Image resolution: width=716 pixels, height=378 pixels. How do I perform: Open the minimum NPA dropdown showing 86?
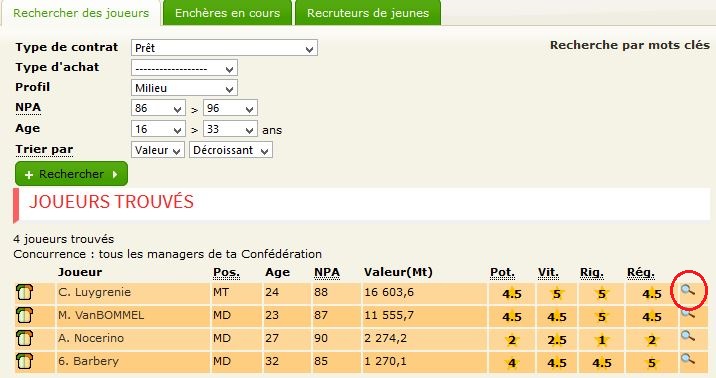pyautogui.click(x=158, y=108)
